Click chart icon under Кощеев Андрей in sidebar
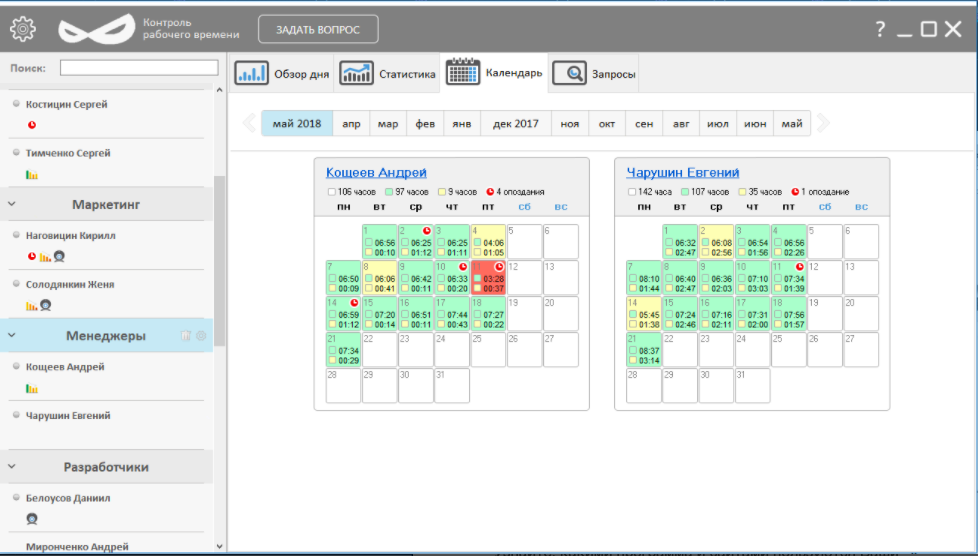 [32, 389]
